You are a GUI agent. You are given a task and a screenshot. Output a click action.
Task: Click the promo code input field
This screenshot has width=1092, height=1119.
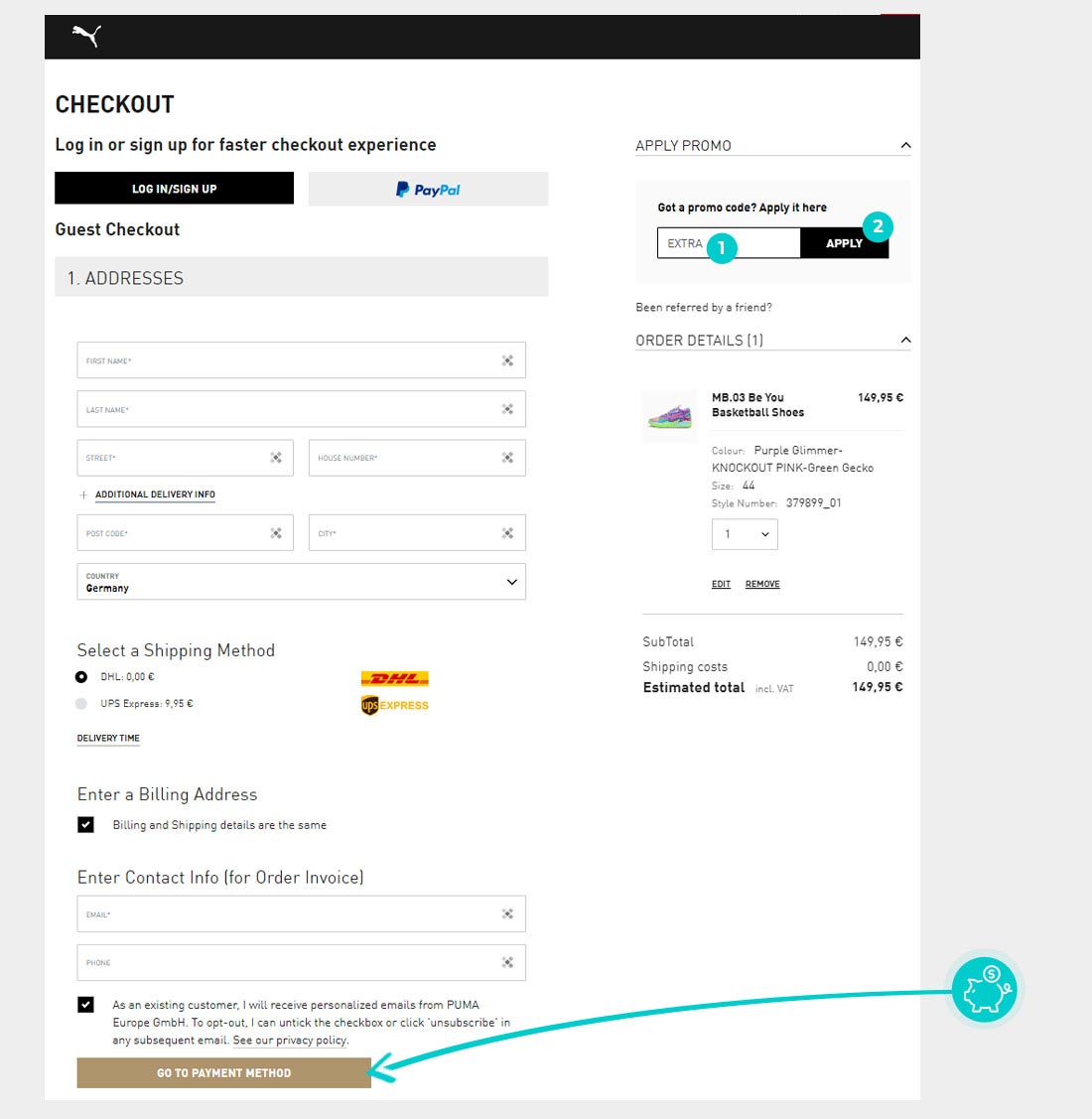[729, 243]
